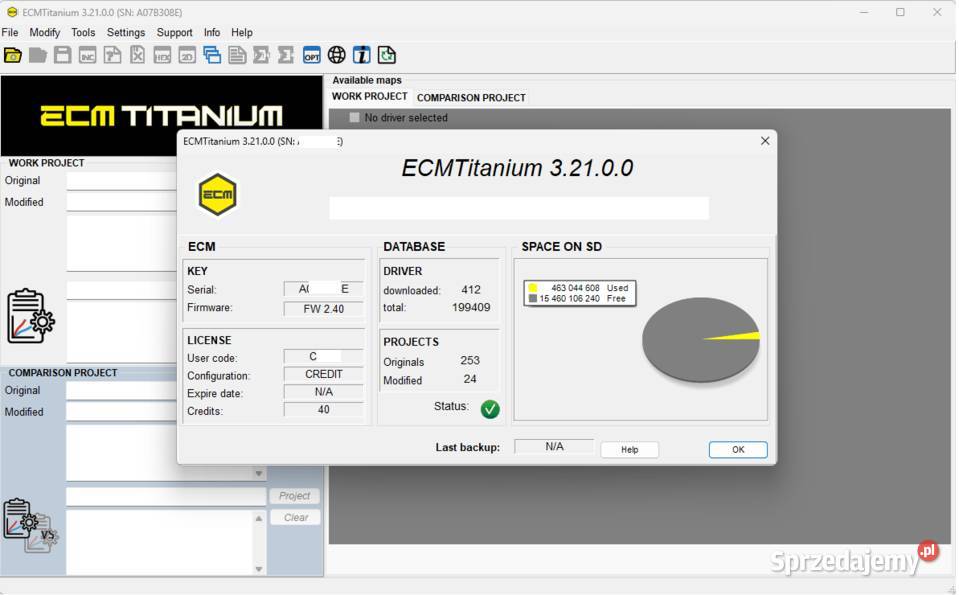Image resolution: width=959 pixels, height=595 pixels.
Task: Select the stacked windows maps icon
Action: 212,55
